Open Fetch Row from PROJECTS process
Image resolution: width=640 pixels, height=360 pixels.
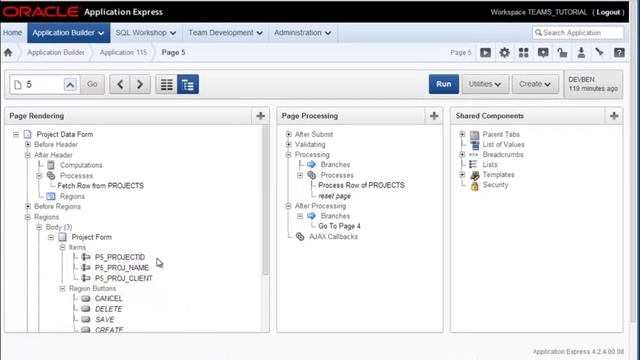click(x=100, y=186)
